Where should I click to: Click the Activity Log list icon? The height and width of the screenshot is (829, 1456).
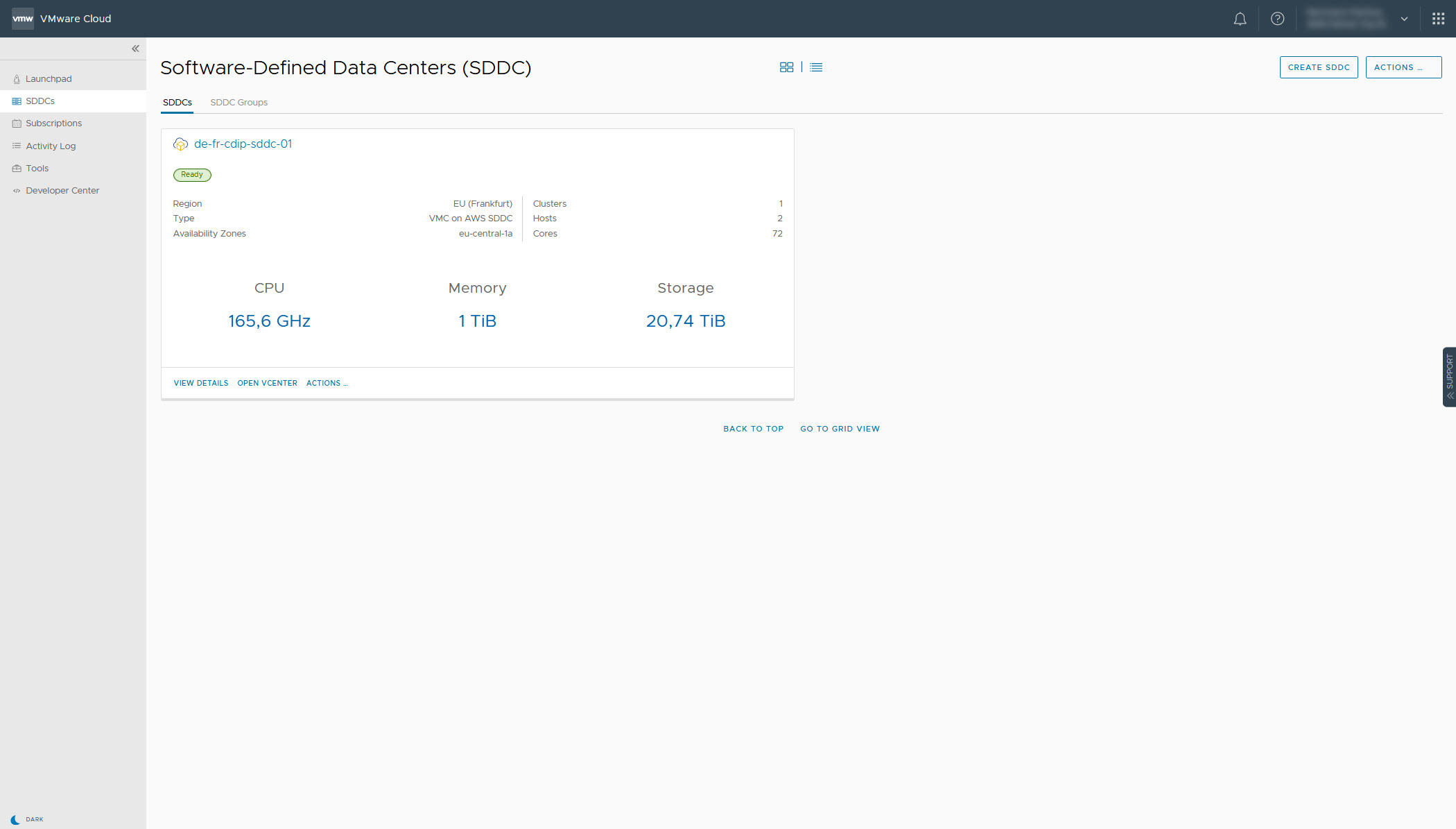(17, 146)
